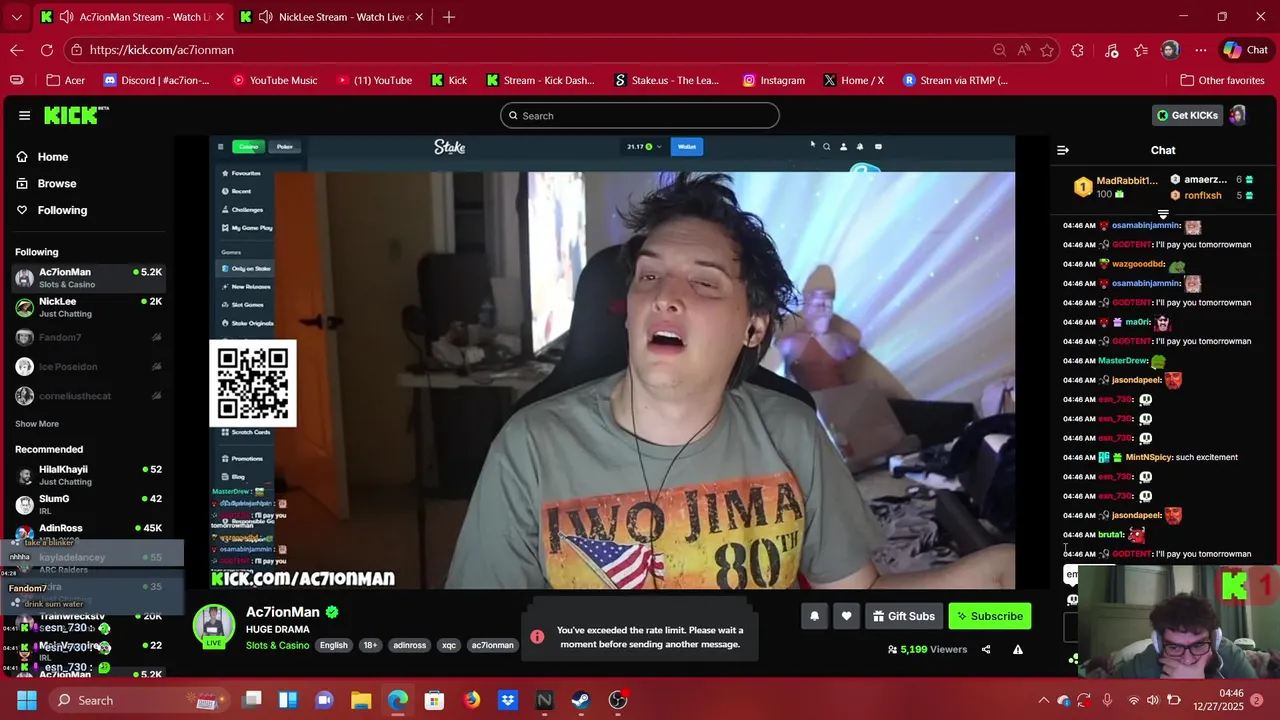
Task: Add this page to favorites star
Action: (x=1047, y=50)
